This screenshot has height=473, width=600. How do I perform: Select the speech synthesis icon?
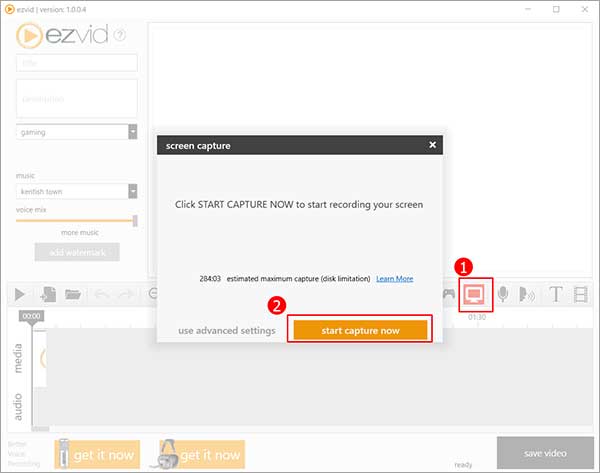click(x=527, y=294)
